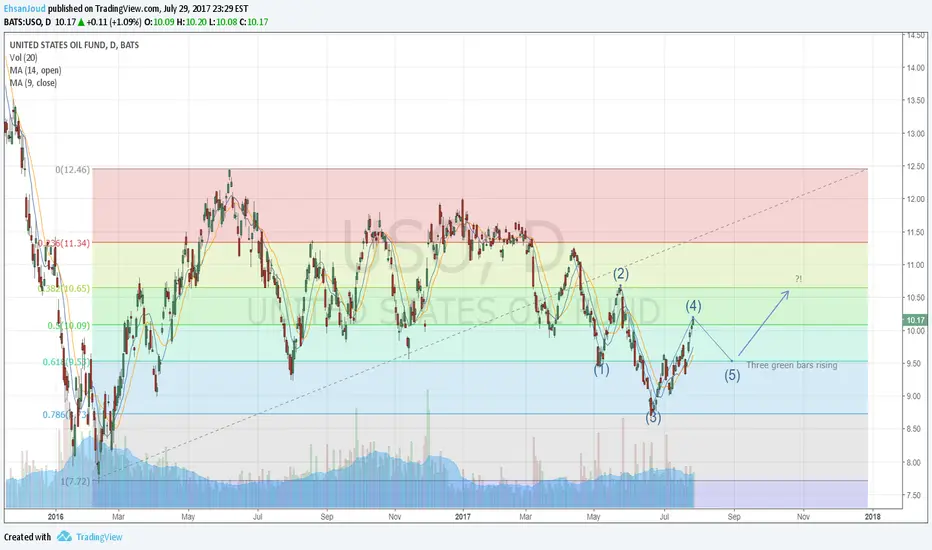The height and width of the screenshot is (550, 932).
Task: Click the 2016 label on time axis
Action: [55, 517]
